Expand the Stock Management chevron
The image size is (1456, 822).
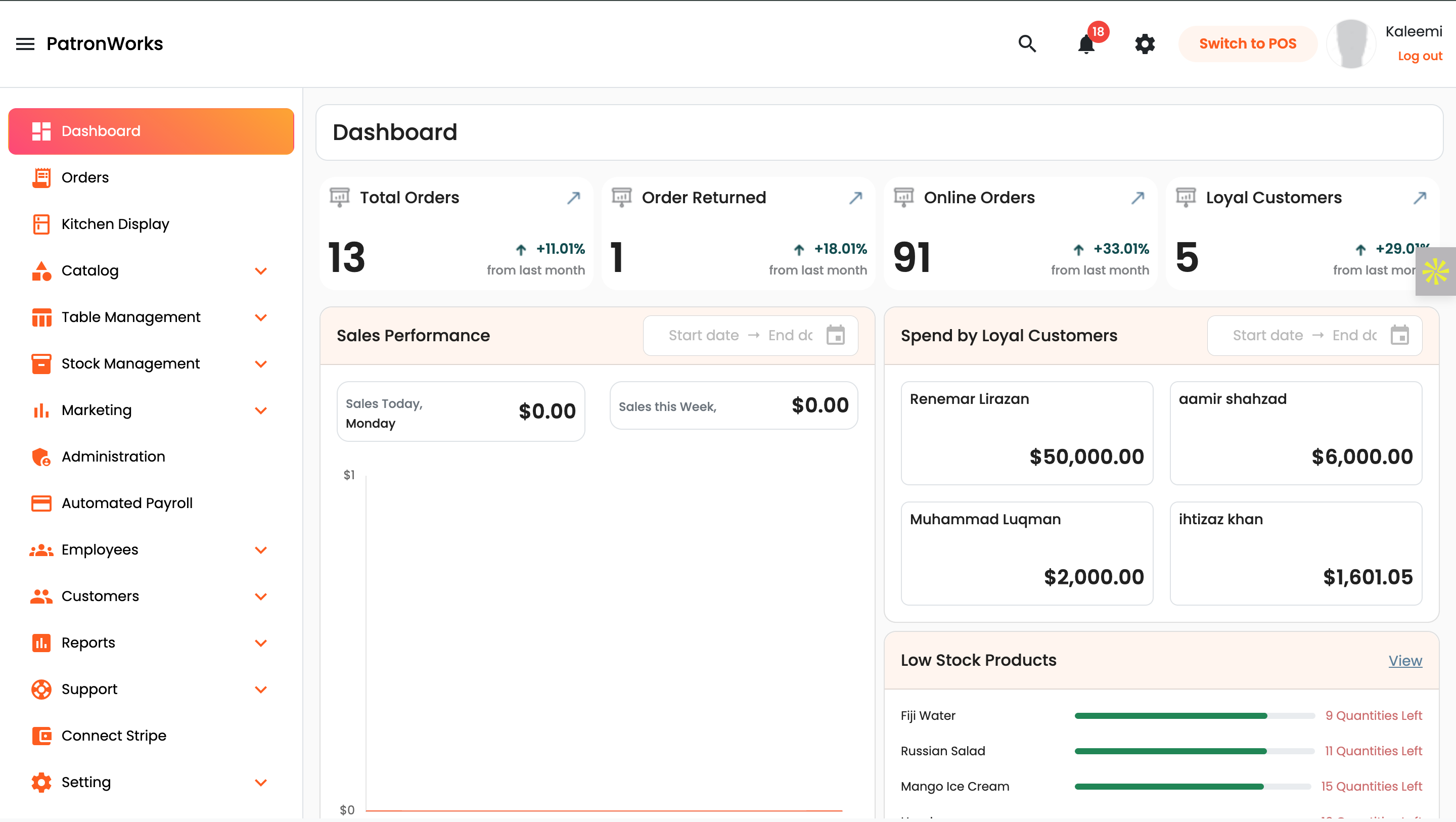point(260,363)
